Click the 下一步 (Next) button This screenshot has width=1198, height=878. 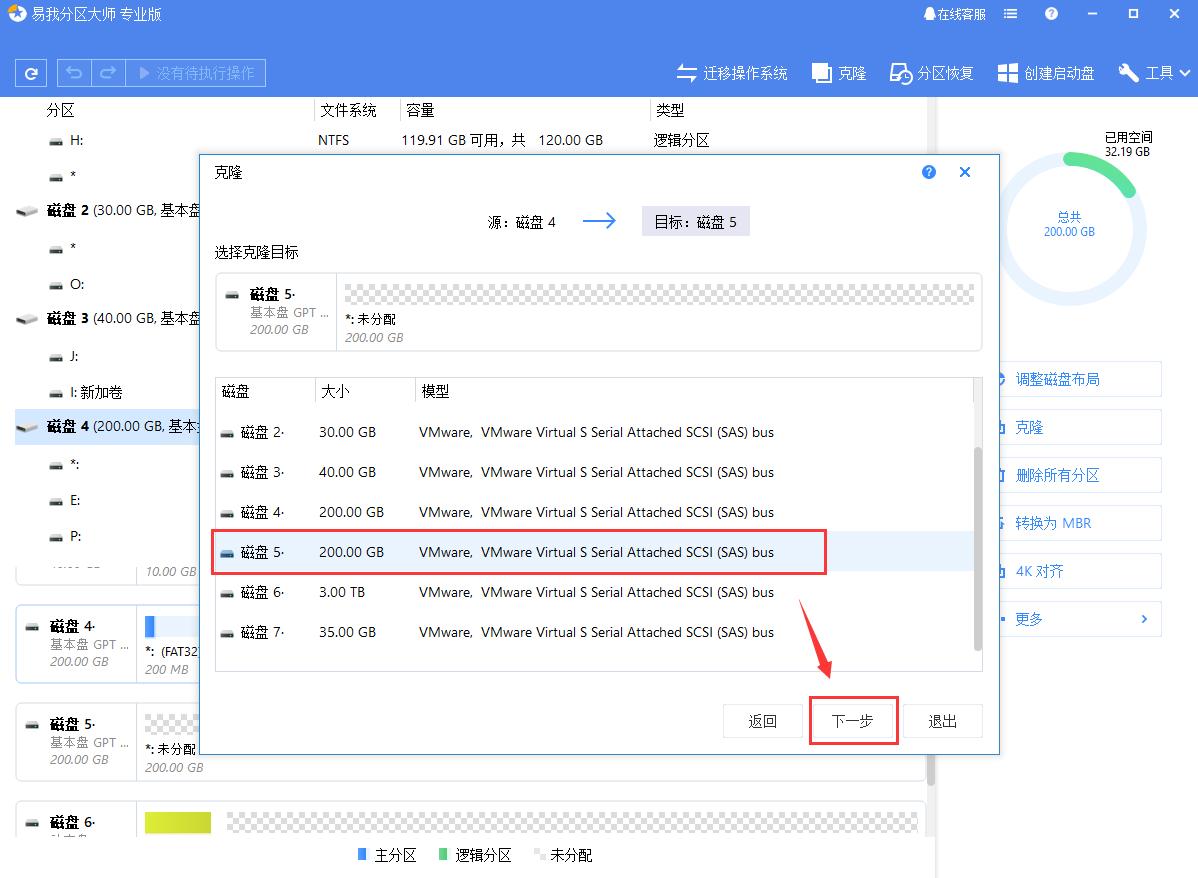coord(853,720)
